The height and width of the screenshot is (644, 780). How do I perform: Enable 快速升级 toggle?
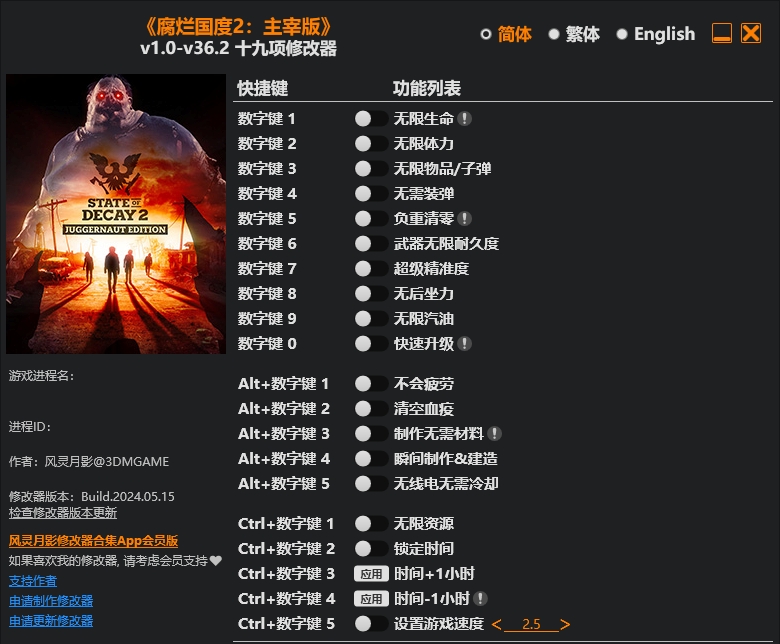371,344
